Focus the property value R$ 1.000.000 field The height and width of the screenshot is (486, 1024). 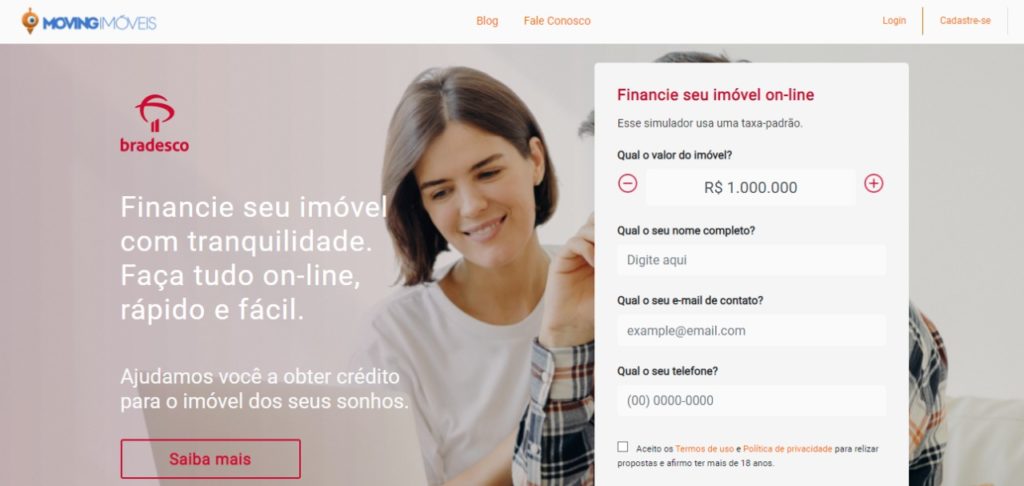coord(750,187)
